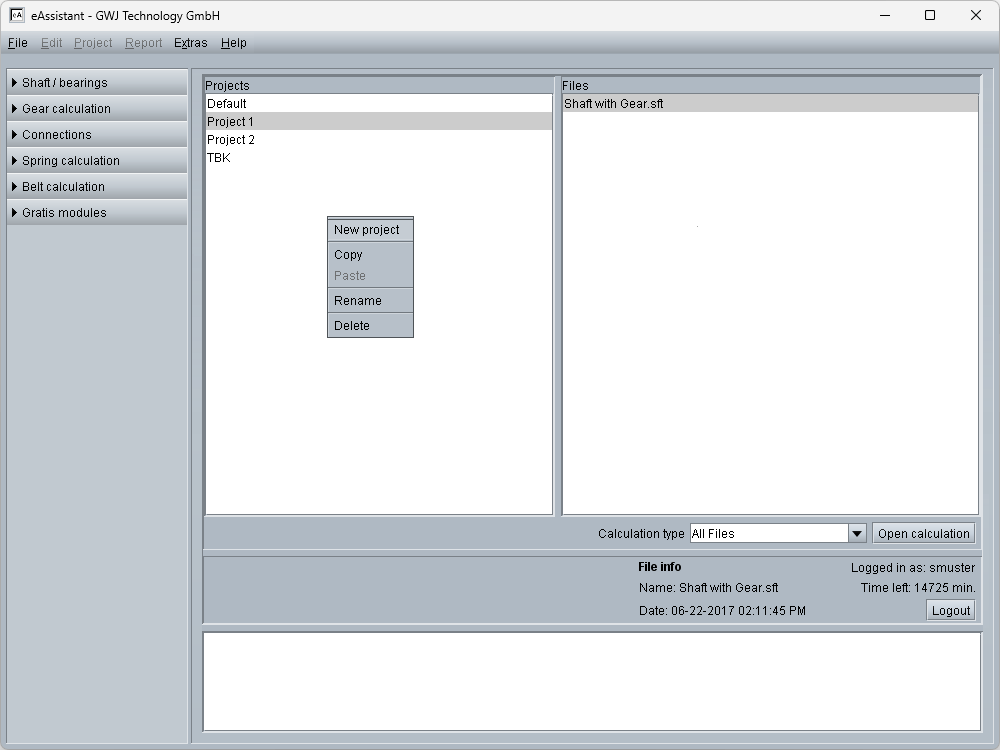Image resolution: width=1000 pixels, height=750 pixels.
Task: Expand the Spring calculation section
Action: click(97, 161)
